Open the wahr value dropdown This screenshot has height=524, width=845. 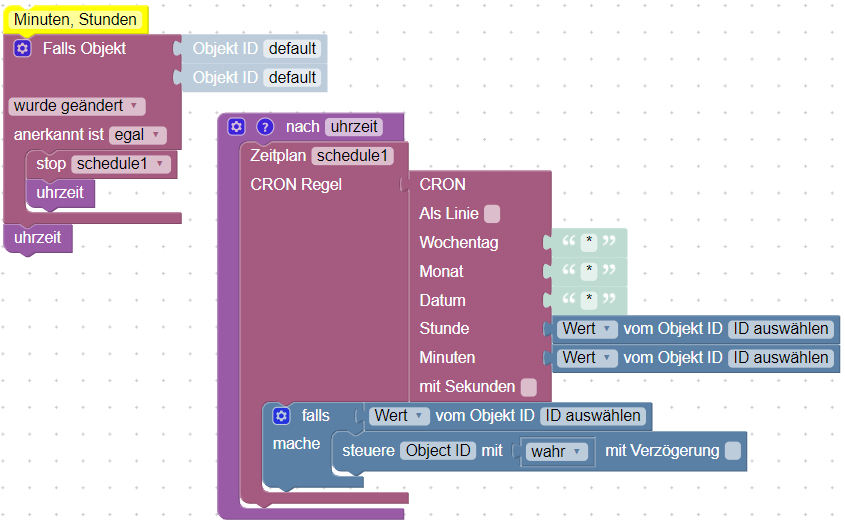tap(558, 451)
